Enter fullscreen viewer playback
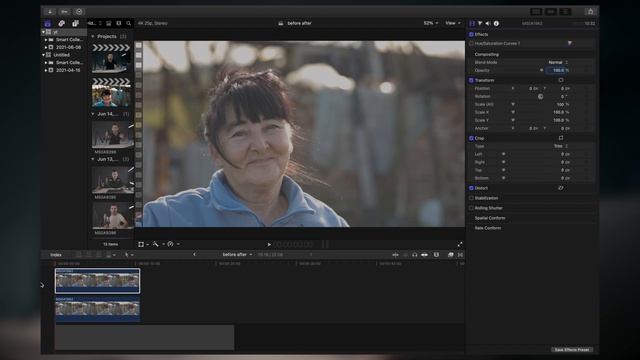 (x=460, y=244)
